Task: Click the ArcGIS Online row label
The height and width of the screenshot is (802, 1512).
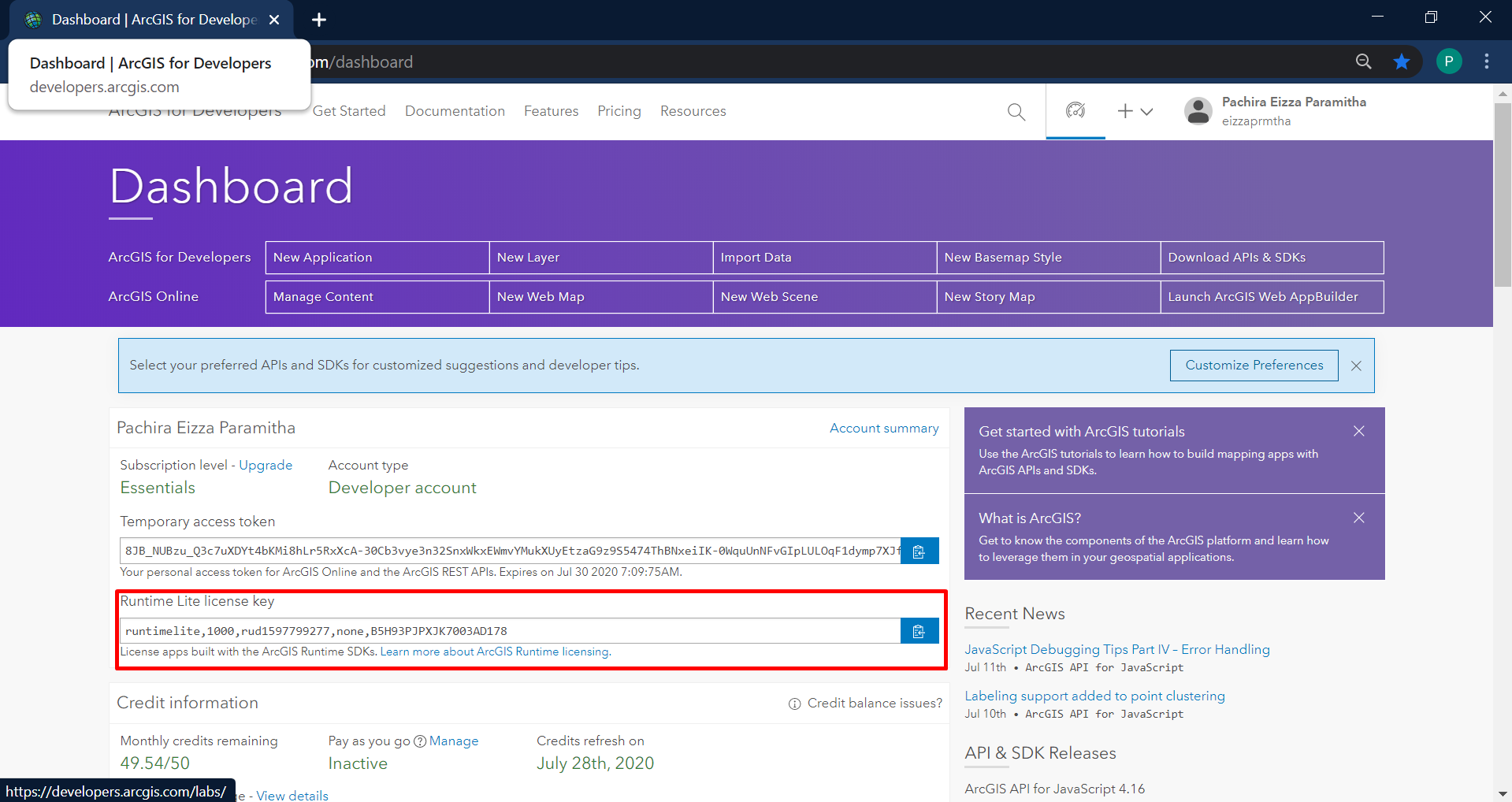Action: [154, 296]
